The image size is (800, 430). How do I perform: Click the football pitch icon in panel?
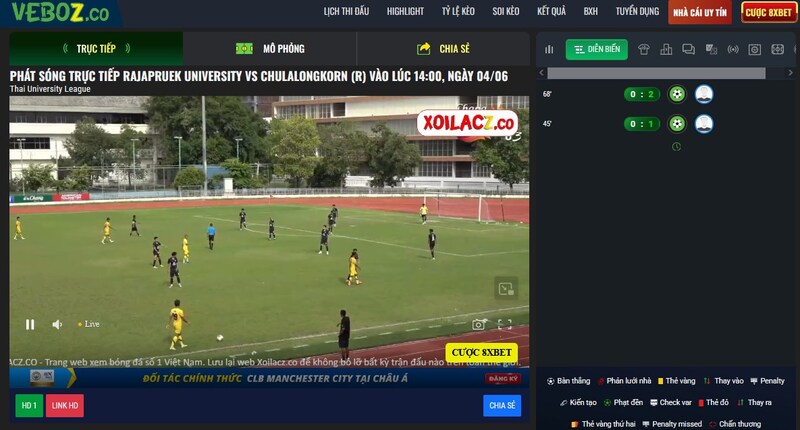coord(778,49)
